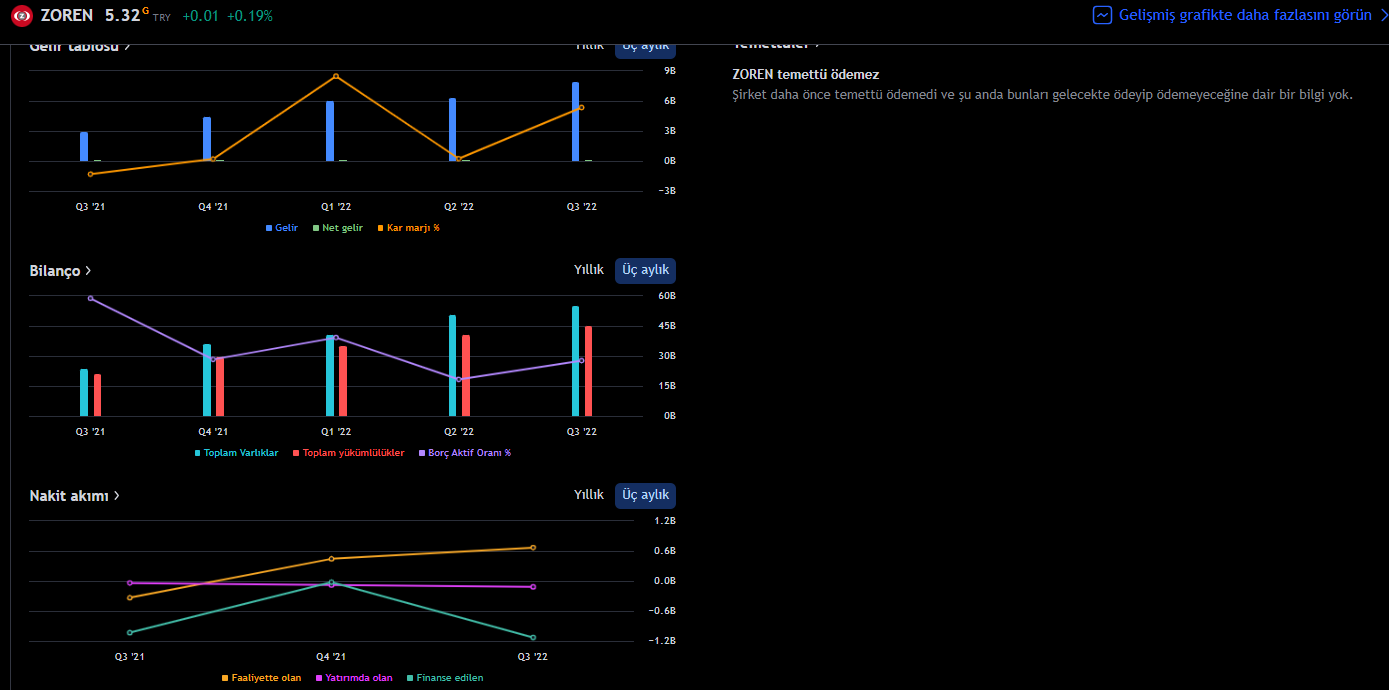The image size is (1389, 690).
Task: Click the Q3 '22 Toplam yükümlülükler red bar
Action: point(589,371)
